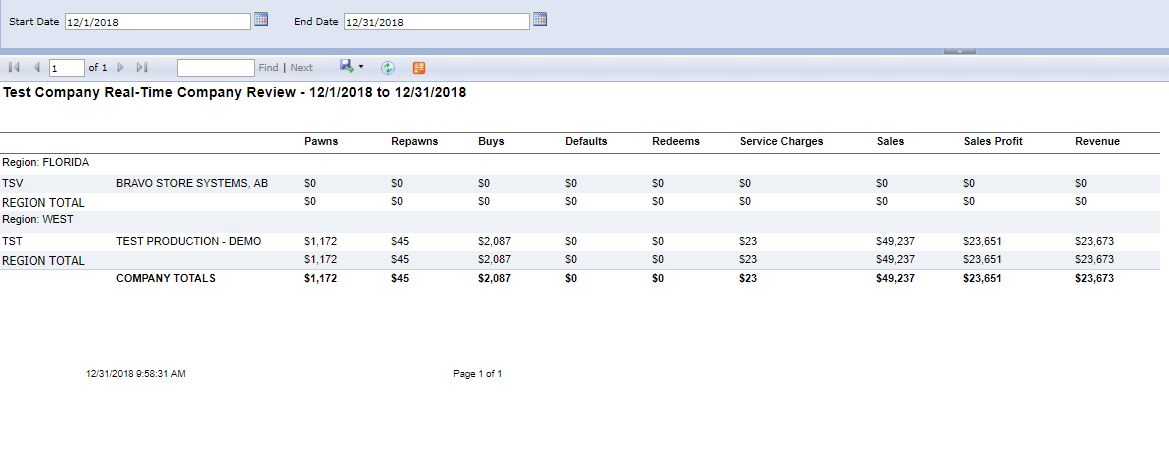Click the Find text search box
This screenshot has height=463, width=1169.
tap(215, 68)
